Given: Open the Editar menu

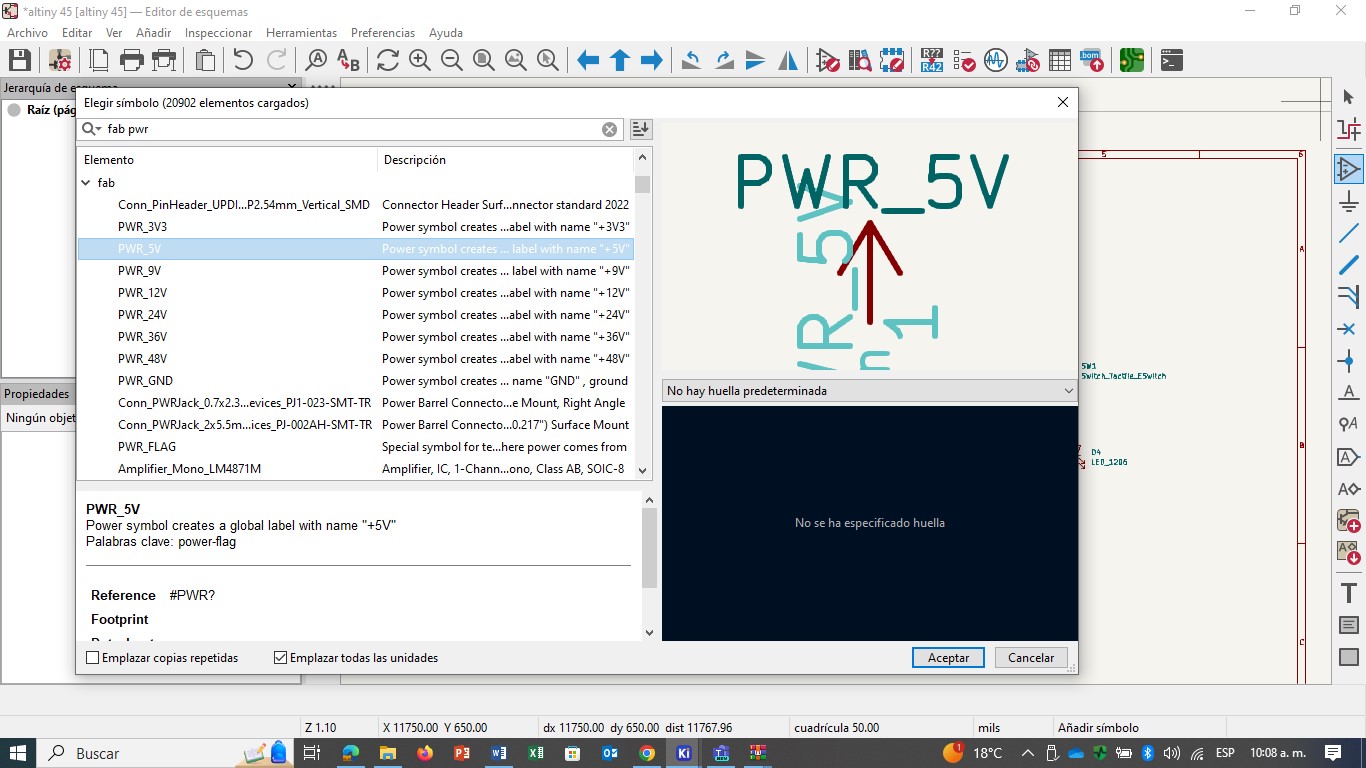Looking at the screenshot, I should [x=77, y=33].
